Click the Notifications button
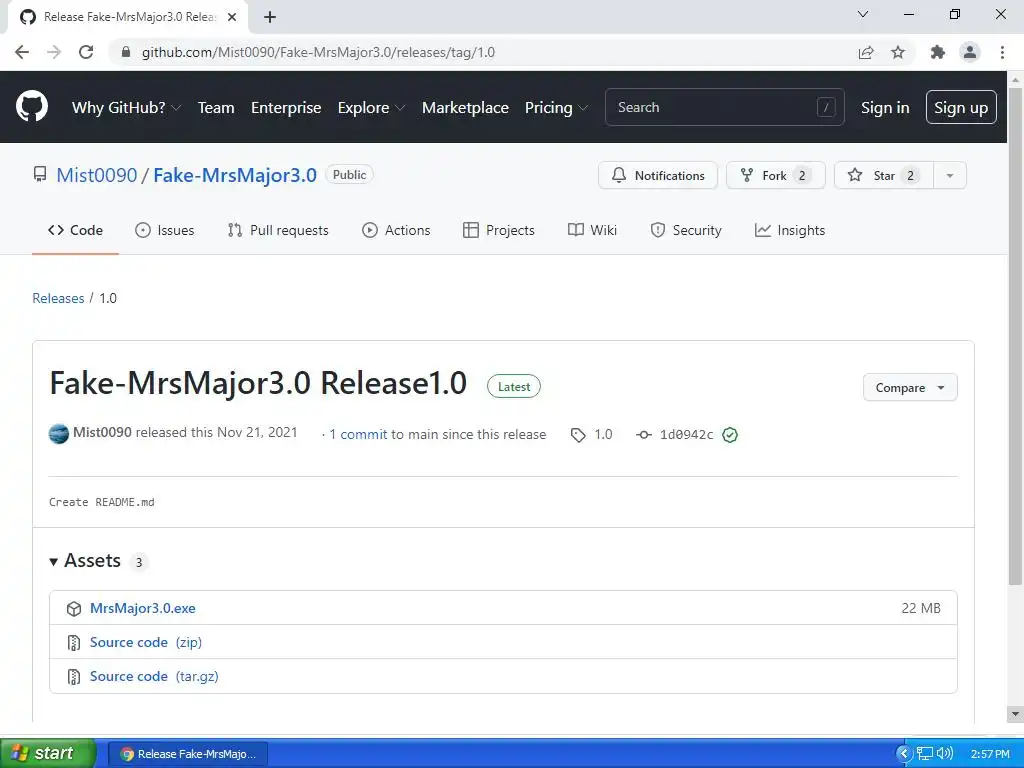 [658, 175]
